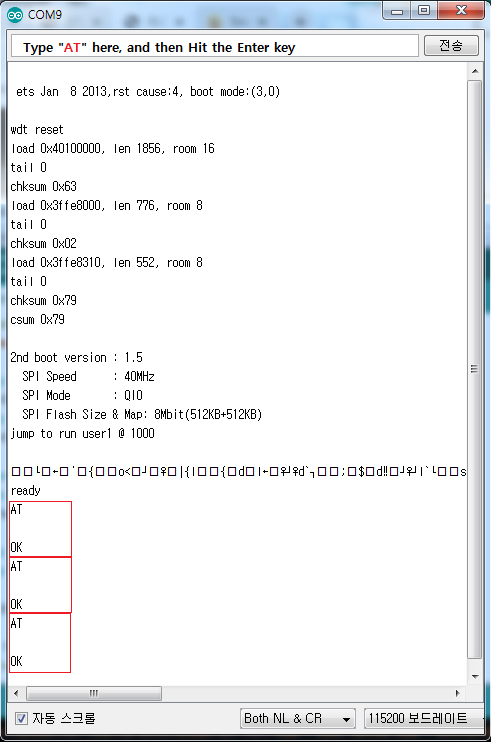The width and height of the screenshot is (491, 742).
Task: Click the horizontal scrollbar right arrow
Action: click(457, 693)
